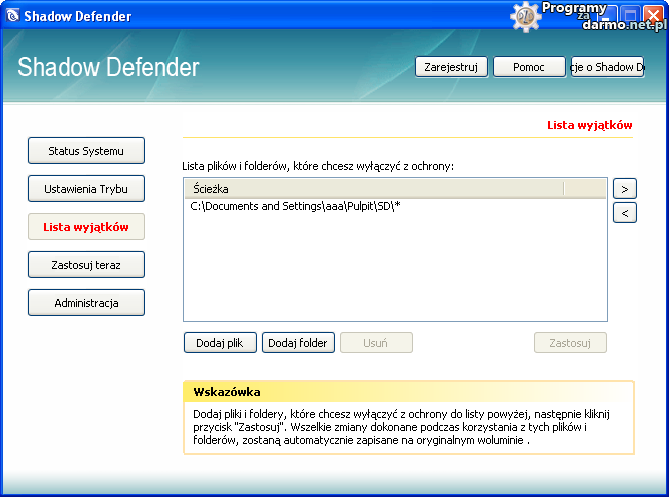Open the Zarejestruj registration button
This screenshot has width=669, height=497.
(x=451, y=67)
